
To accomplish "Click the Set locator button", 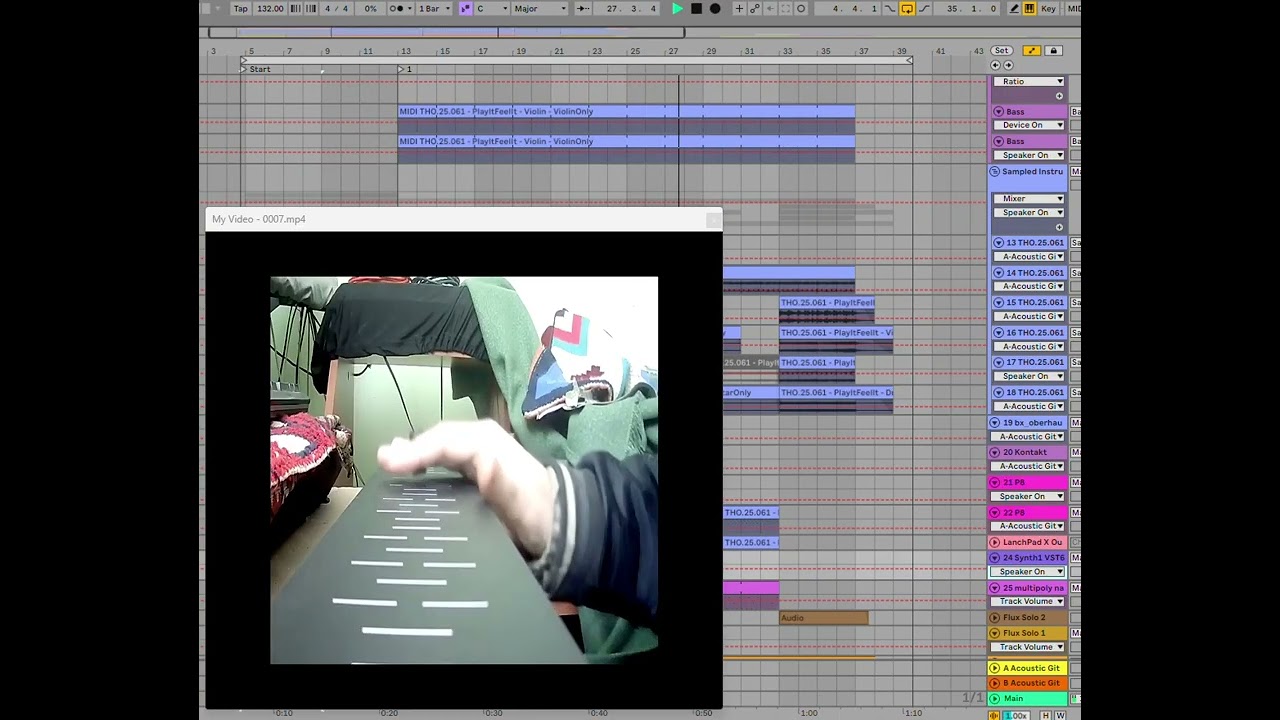I will pyautogui.click(x=1001, y=50).
